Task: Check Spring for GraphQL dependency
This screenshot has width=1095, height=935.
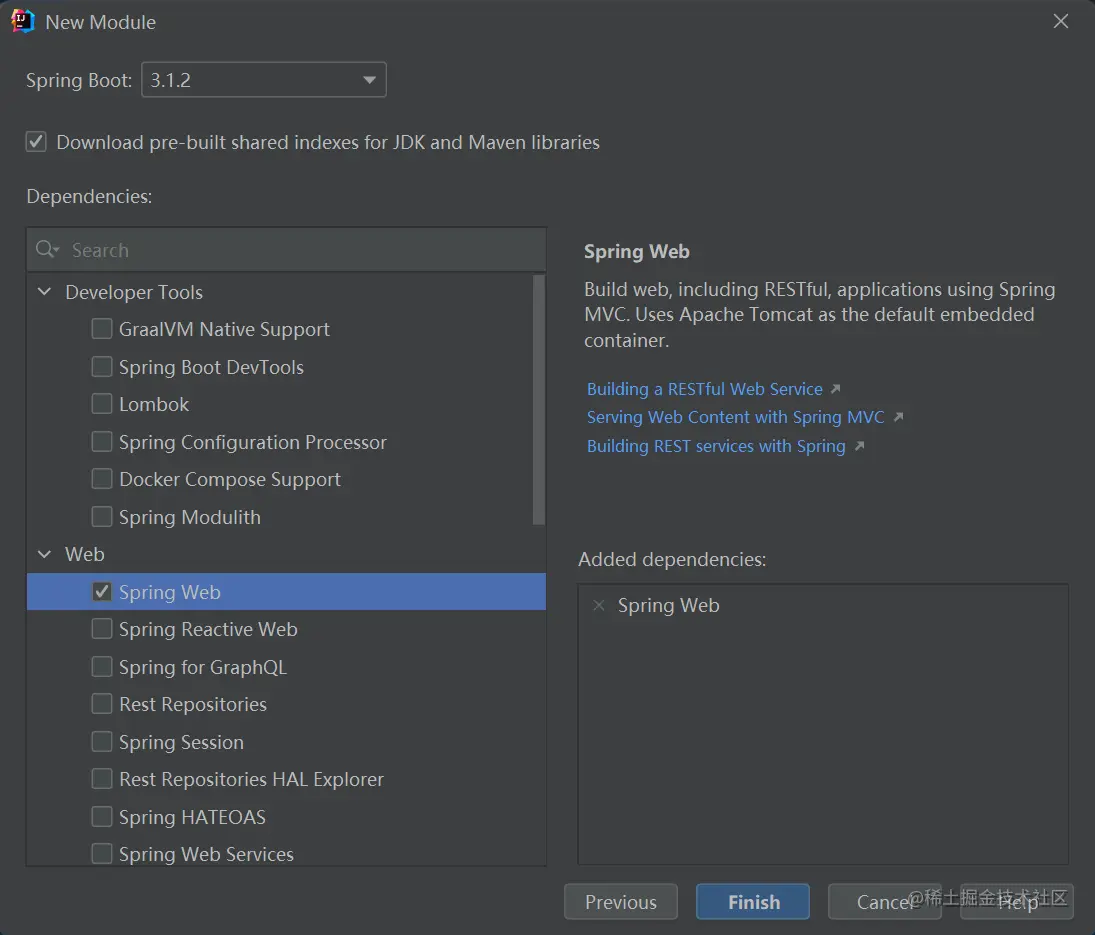Action: (x=102, y=667)
